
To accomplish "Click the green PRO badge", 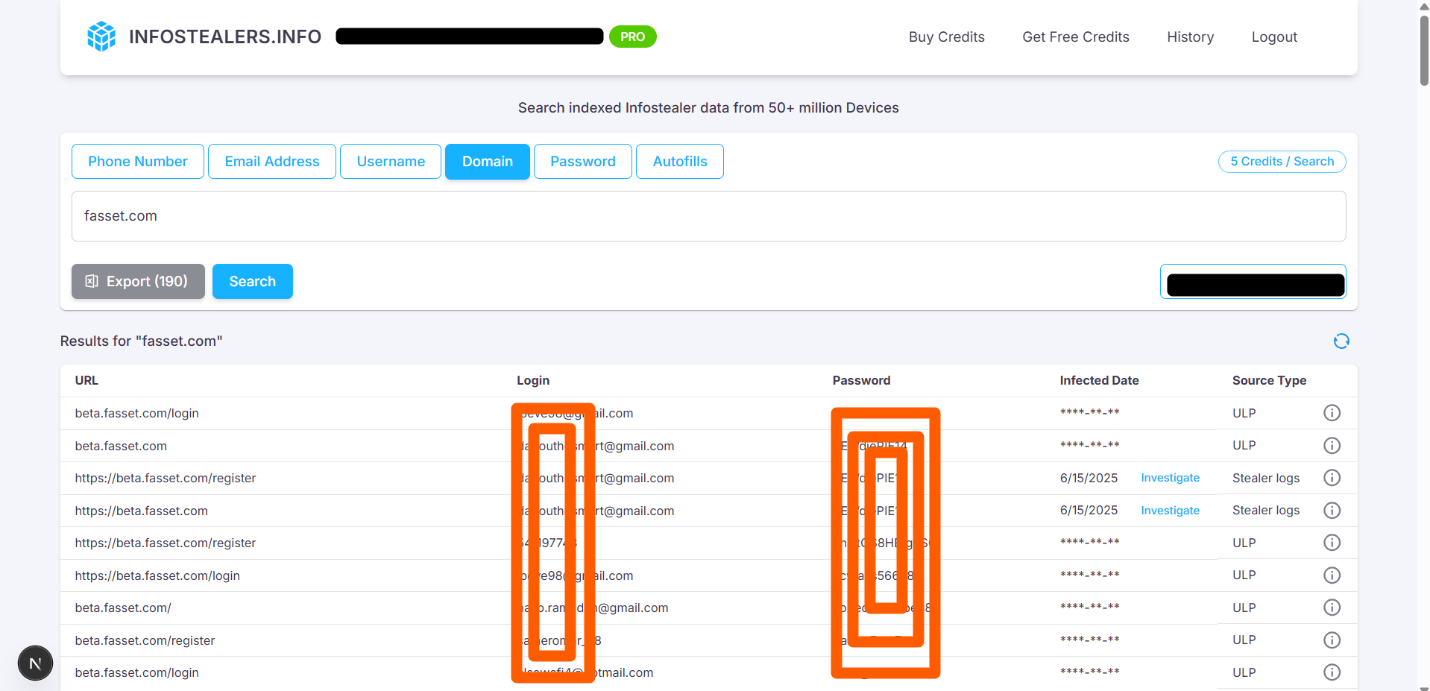I will pos(633,37).
